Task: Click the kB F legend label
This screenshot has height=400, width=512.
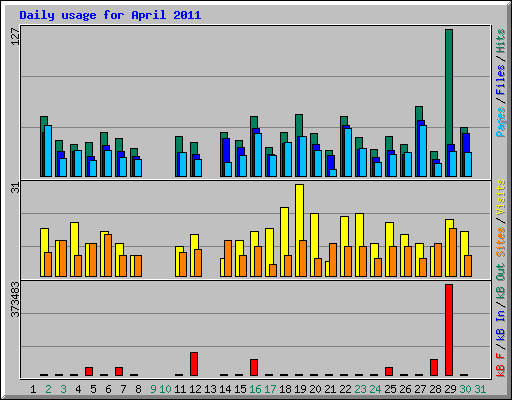Action: 500,365
